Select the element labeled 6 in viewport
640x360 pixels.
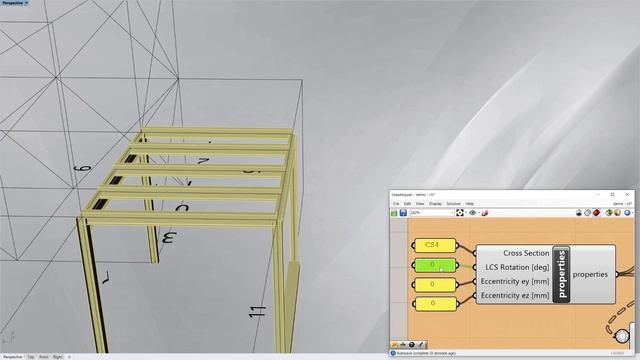coord(83,168)
